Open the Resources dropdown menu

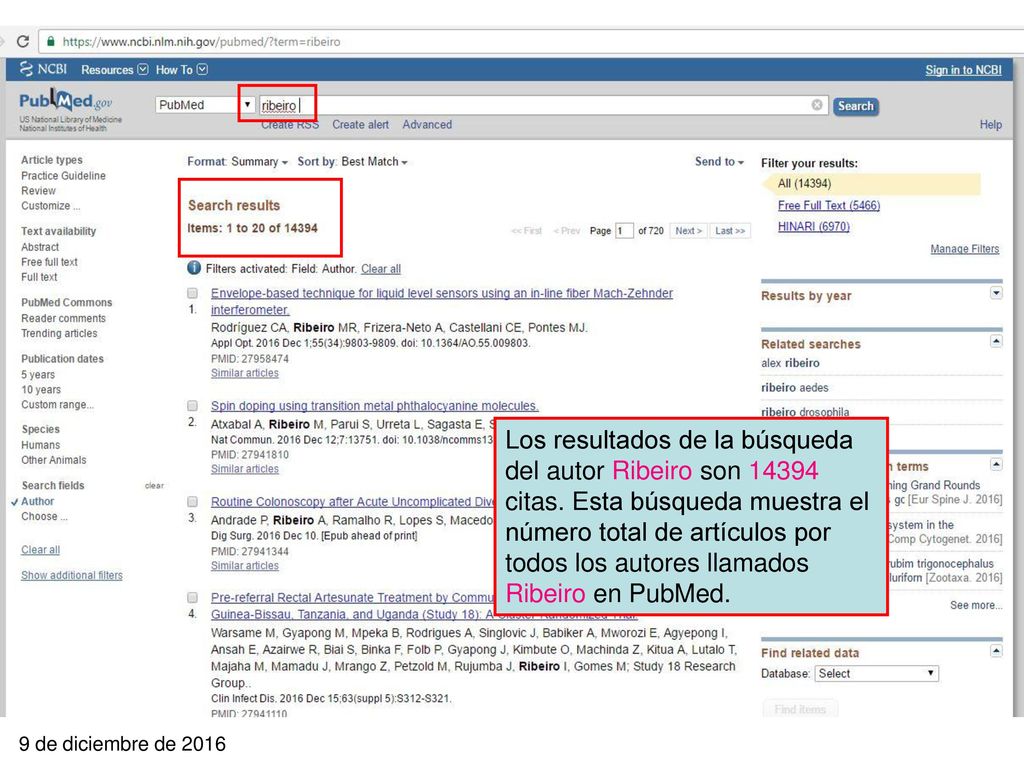pos(114,69)
